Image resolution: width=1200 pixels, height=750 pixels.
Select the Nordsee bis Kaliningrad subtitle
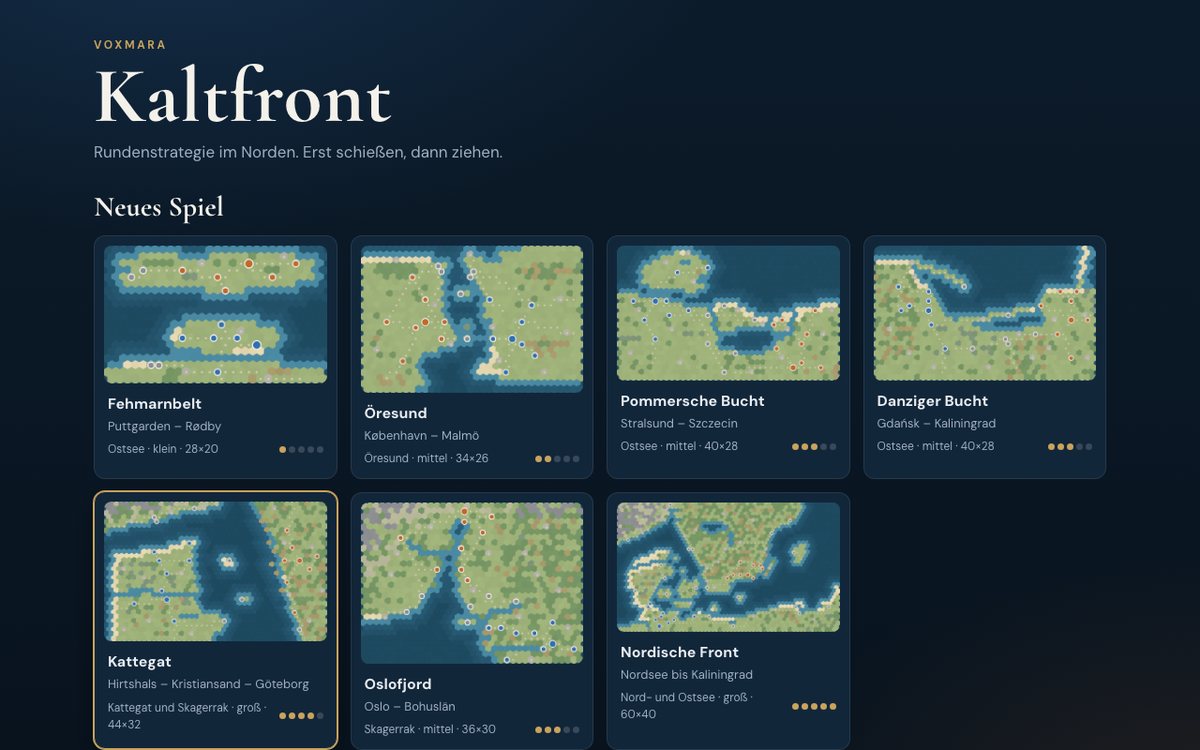[686, 675]
